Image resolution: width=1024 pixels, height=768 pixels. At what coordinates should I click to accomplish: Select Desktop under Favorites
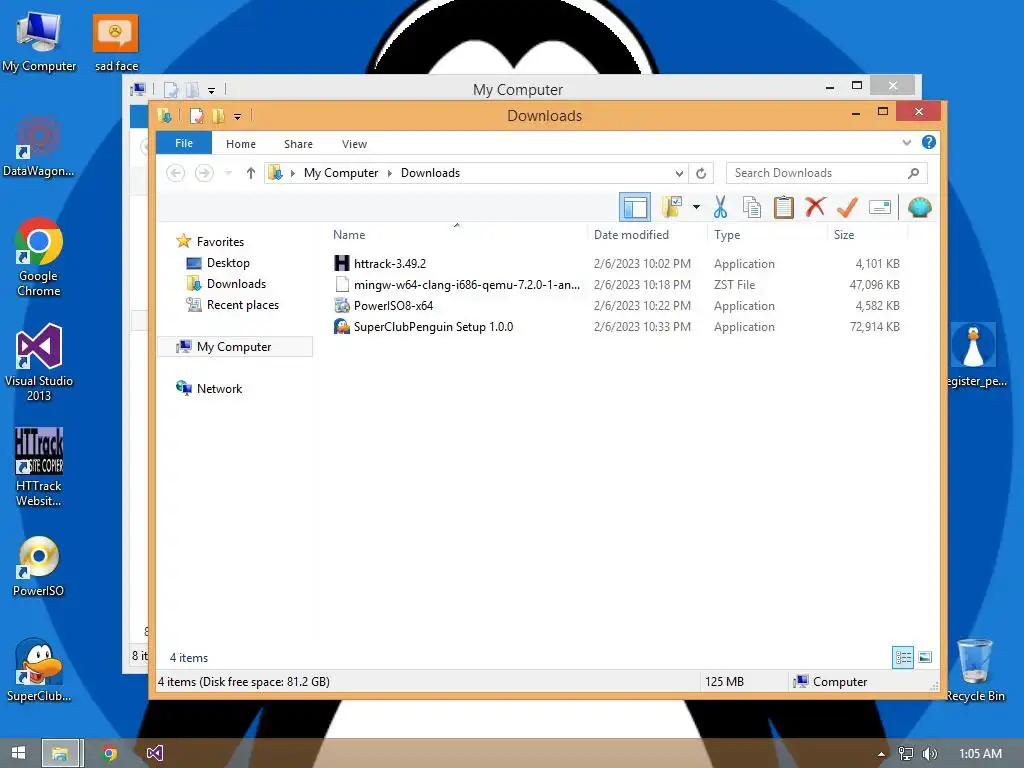(228, 263)
